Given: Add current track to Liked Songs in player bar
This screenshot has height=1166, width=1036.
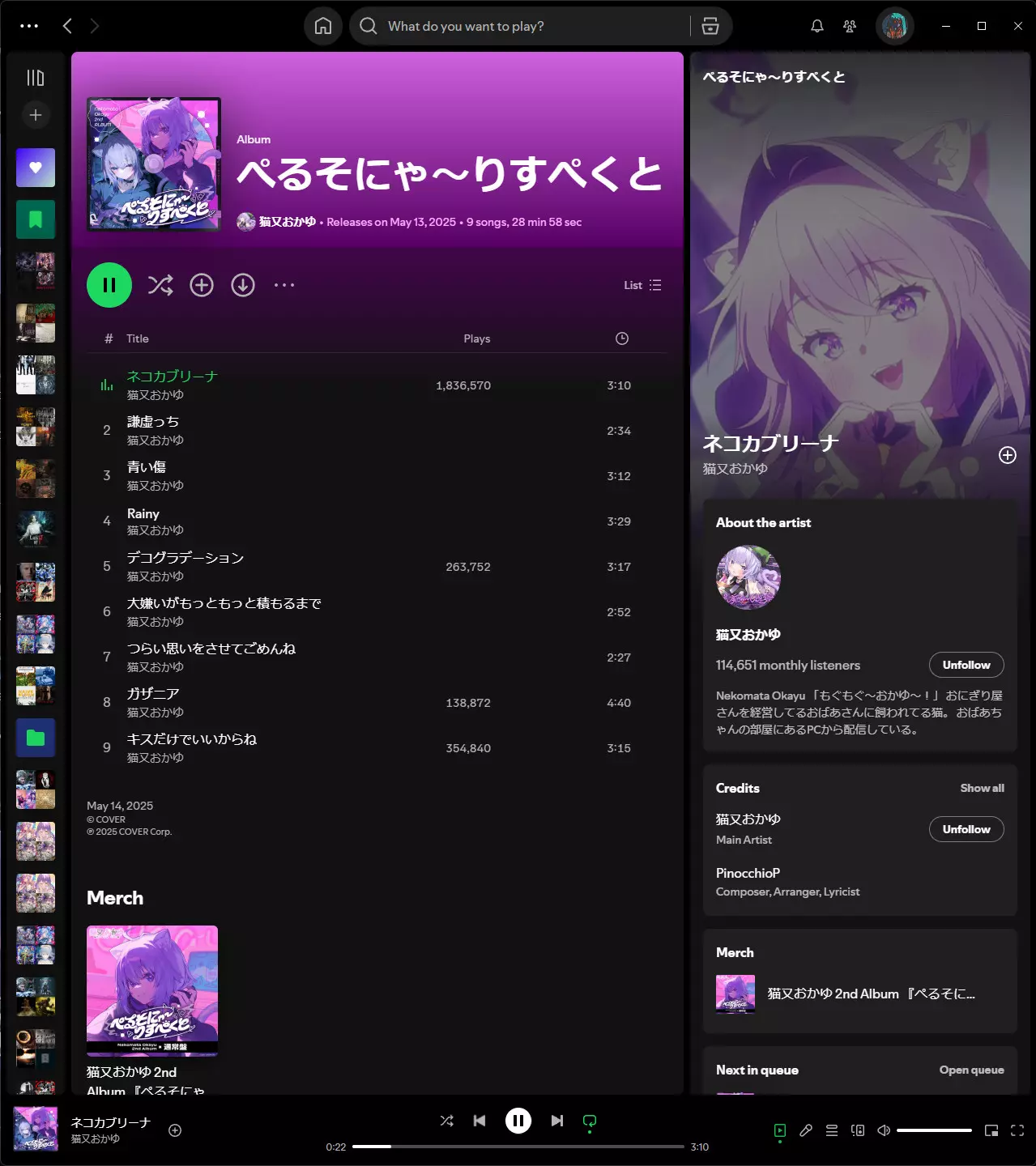Looking at the screenshot, I should pos(175,1130).
